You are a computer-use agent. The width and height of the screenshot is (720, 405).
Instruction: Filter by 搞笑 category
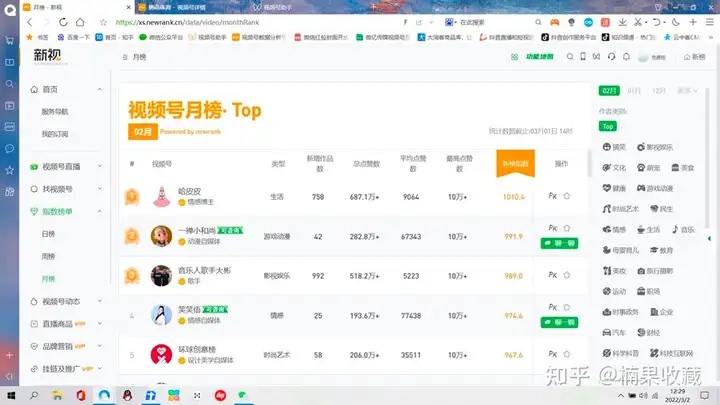coord(614,147)
